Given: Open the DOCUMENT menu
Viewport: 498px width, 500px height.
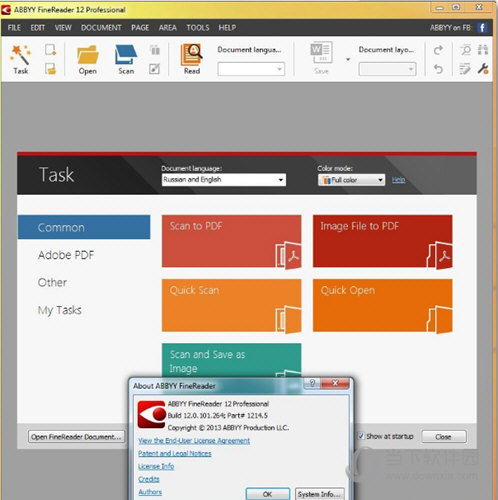Looking at the screenshot, I should coord(101,28).
